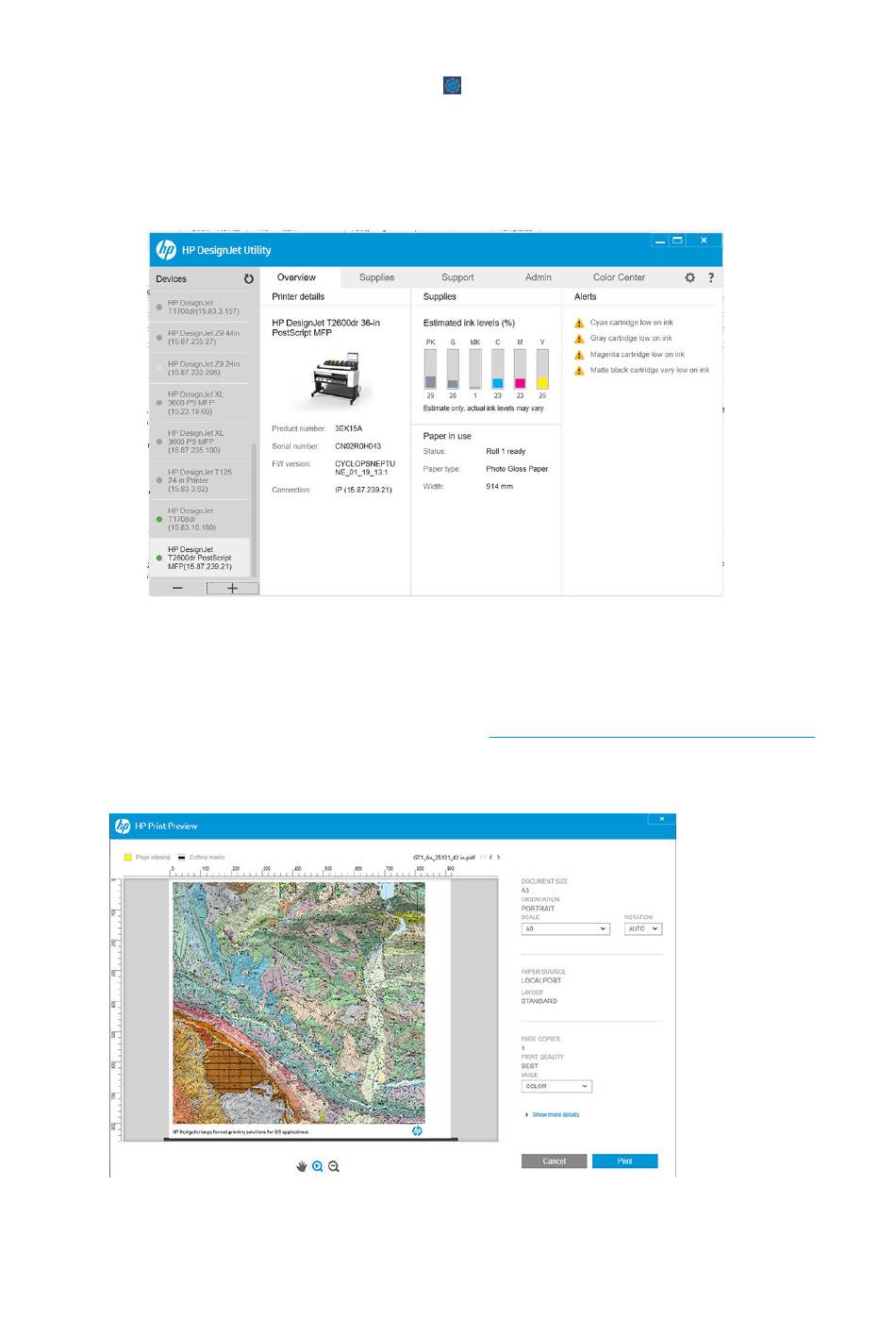896x1319 pixels.
Task: Switch to the Admin tab
Action: 539,277
